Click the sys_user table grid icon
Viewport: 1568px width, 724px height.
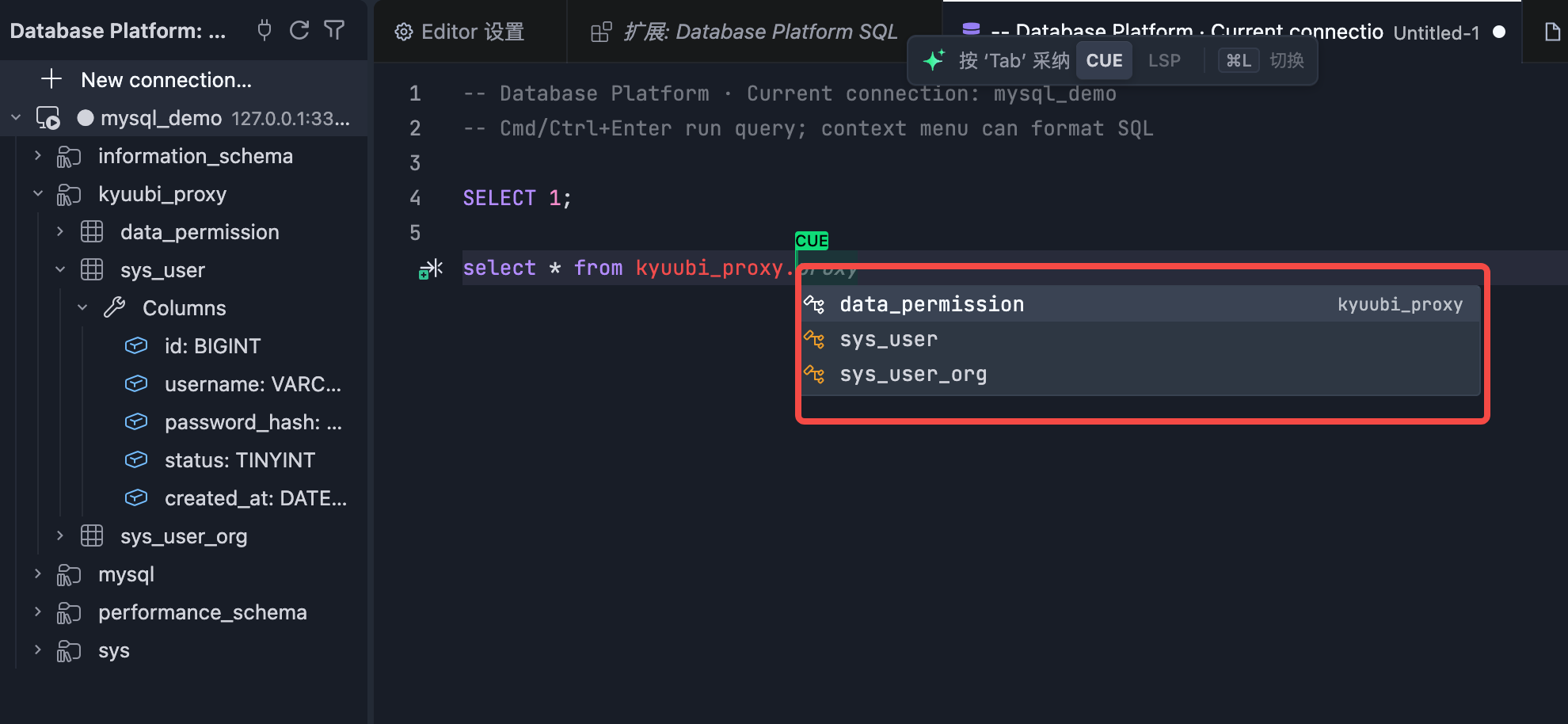click(x=92, y=270)
